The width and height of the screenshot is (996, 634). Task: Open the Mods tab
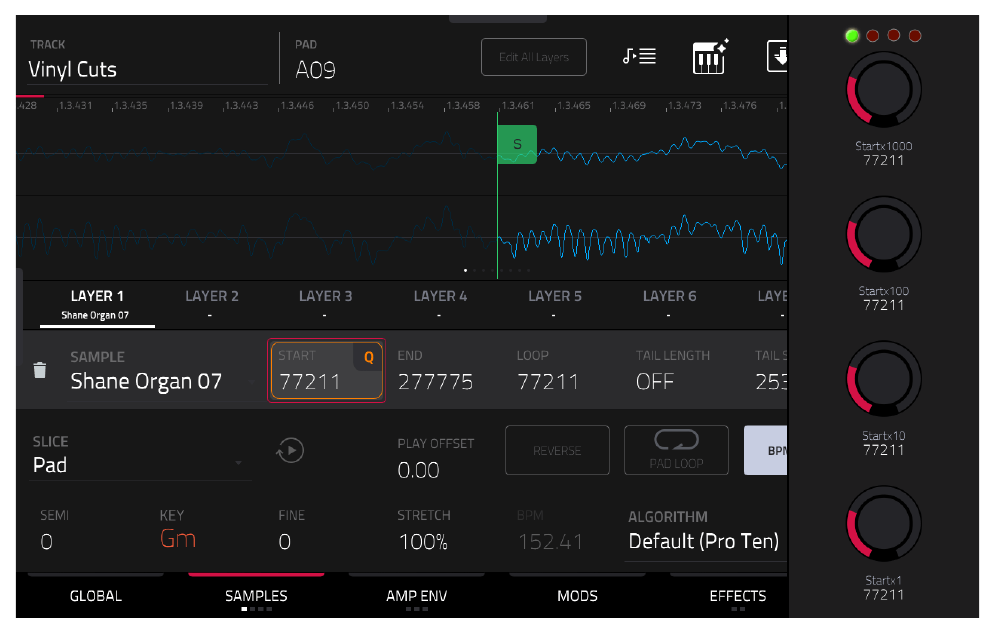(577, 595)
